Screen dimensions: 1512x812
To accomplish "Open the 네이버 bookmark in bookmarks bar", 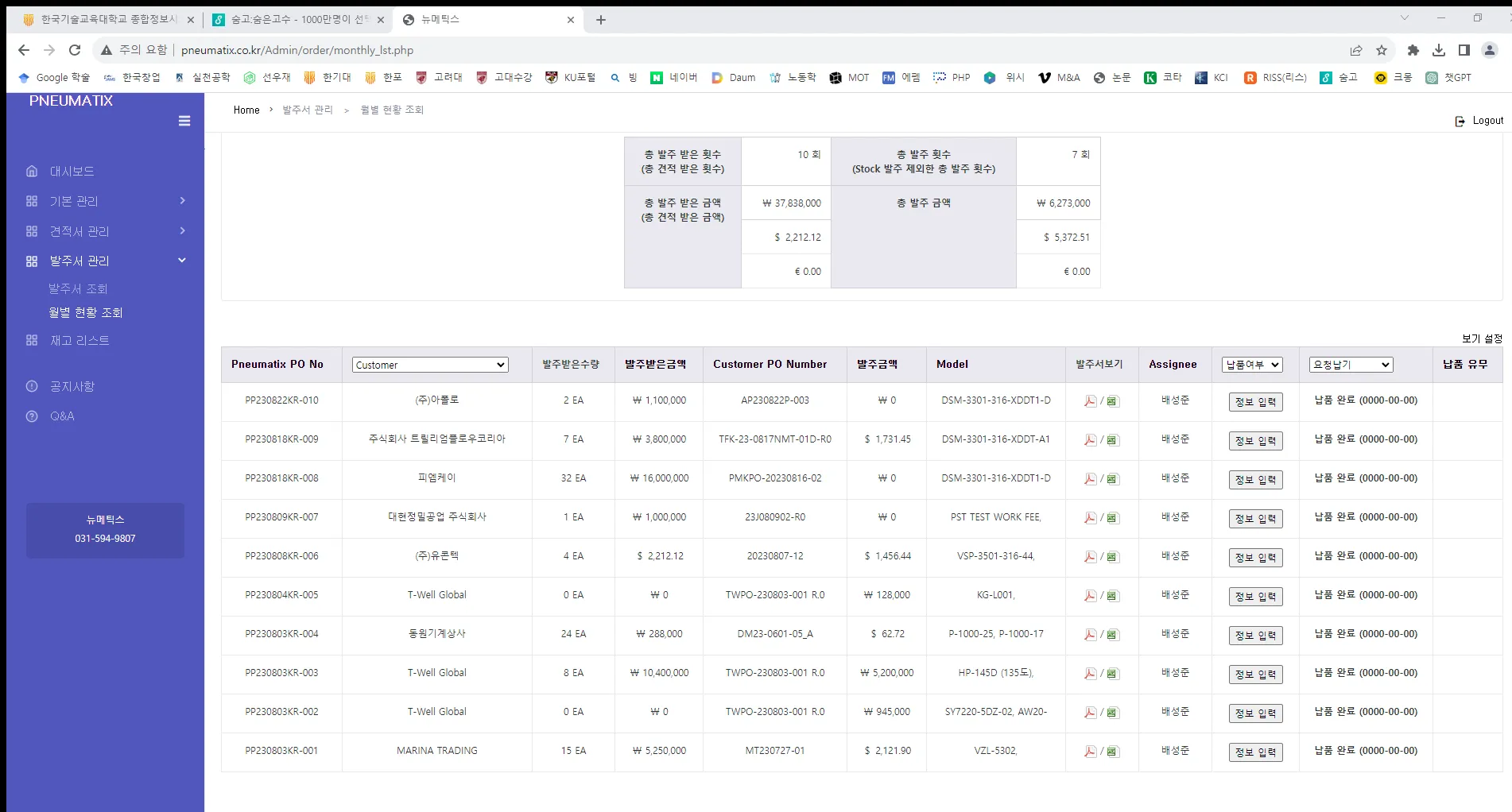I will tap(673, 77).
